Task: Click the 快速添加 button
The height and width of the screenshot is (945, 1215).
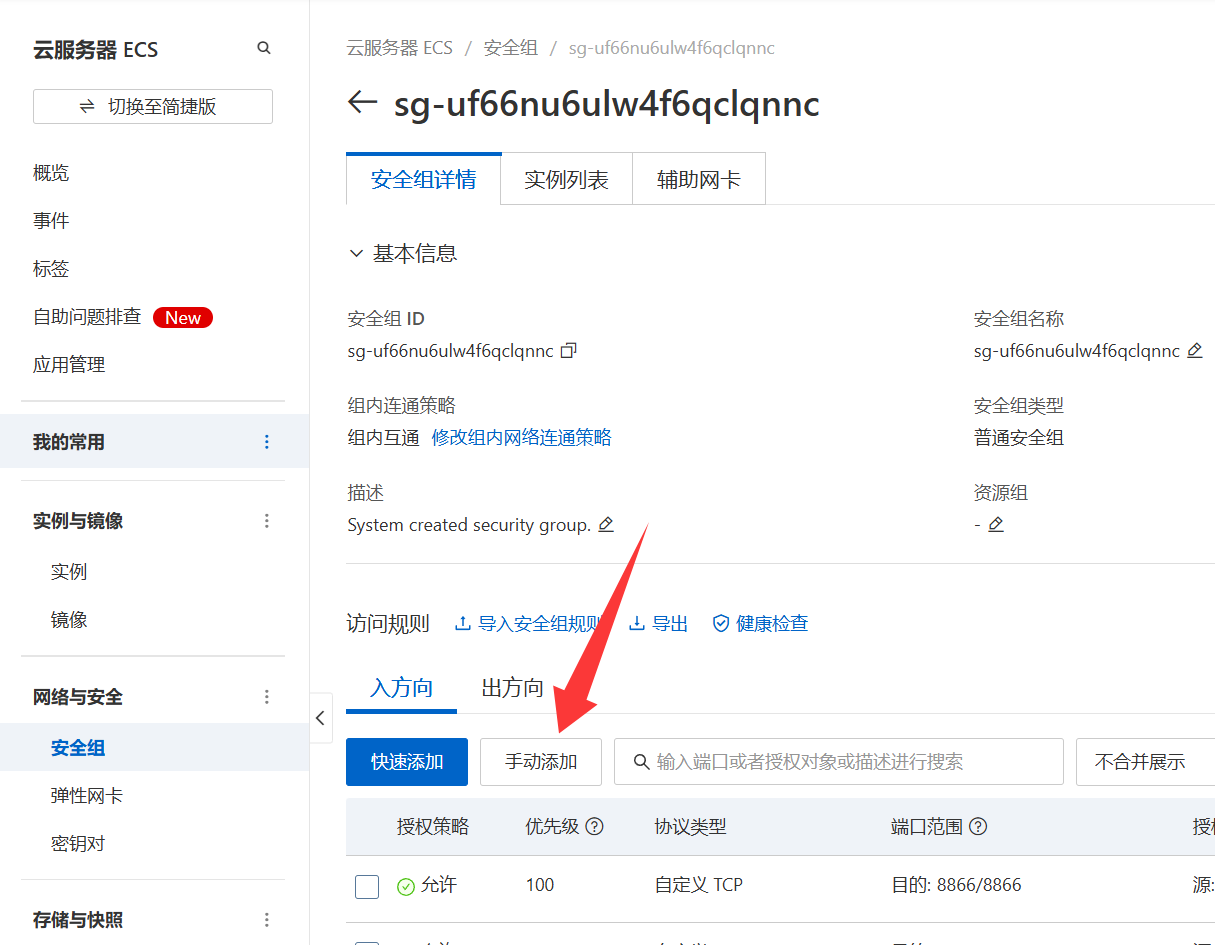Action: pyautogui.click(x=407, y=762)
